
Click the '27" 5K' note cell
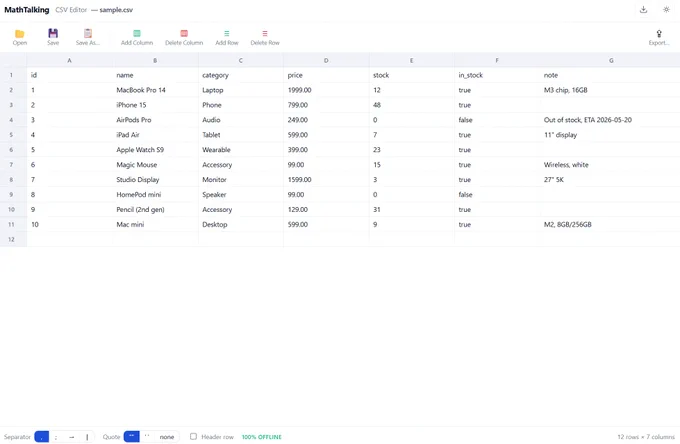click(611, 180)
